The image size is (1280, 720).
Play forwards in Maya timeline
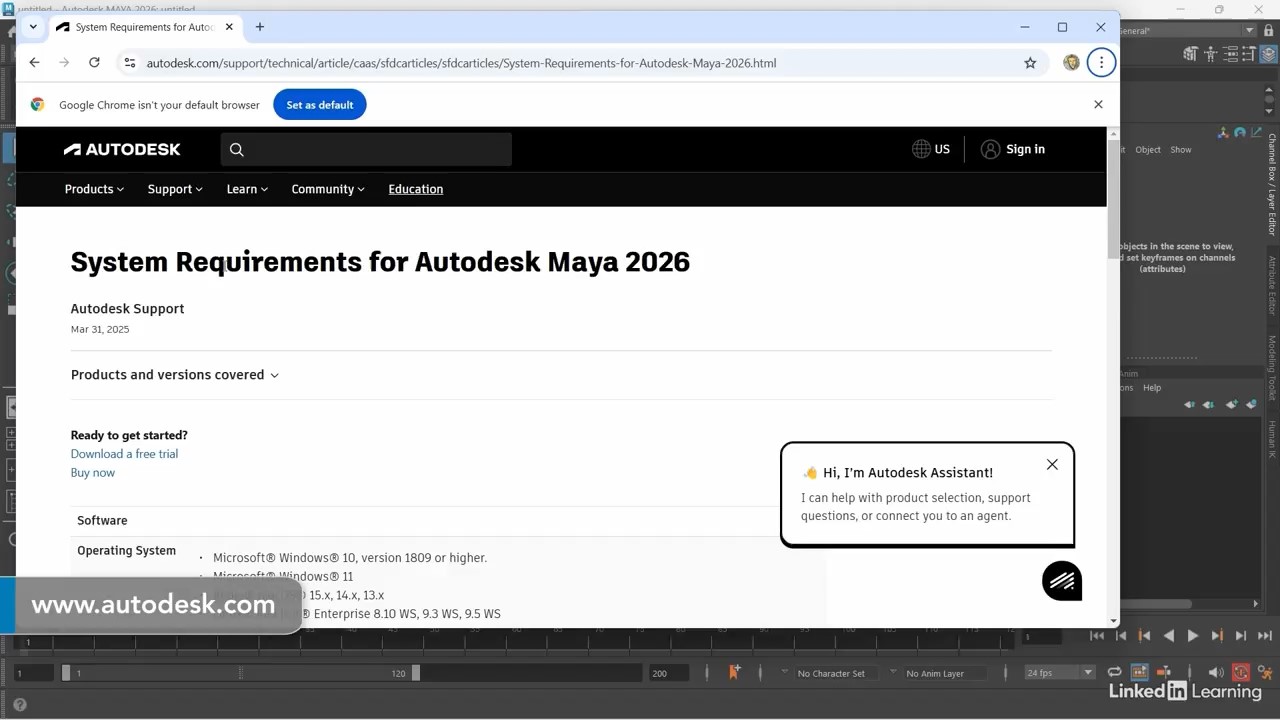coord(1193,636)
